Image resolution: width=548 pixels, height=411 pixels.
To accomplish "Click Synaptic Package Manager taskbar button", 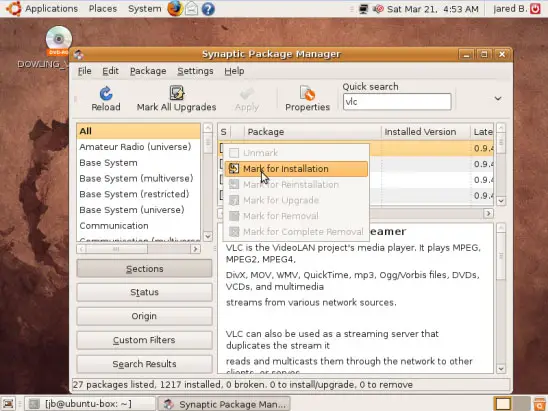I will [x=224, y=404].
